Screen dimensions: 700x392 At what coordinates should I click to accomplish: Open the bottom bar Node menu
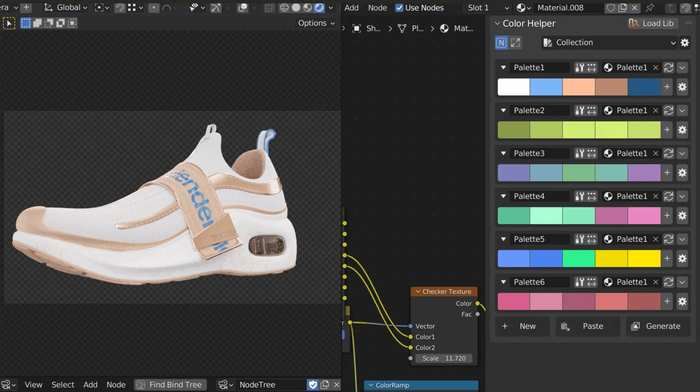click(116, 384)
